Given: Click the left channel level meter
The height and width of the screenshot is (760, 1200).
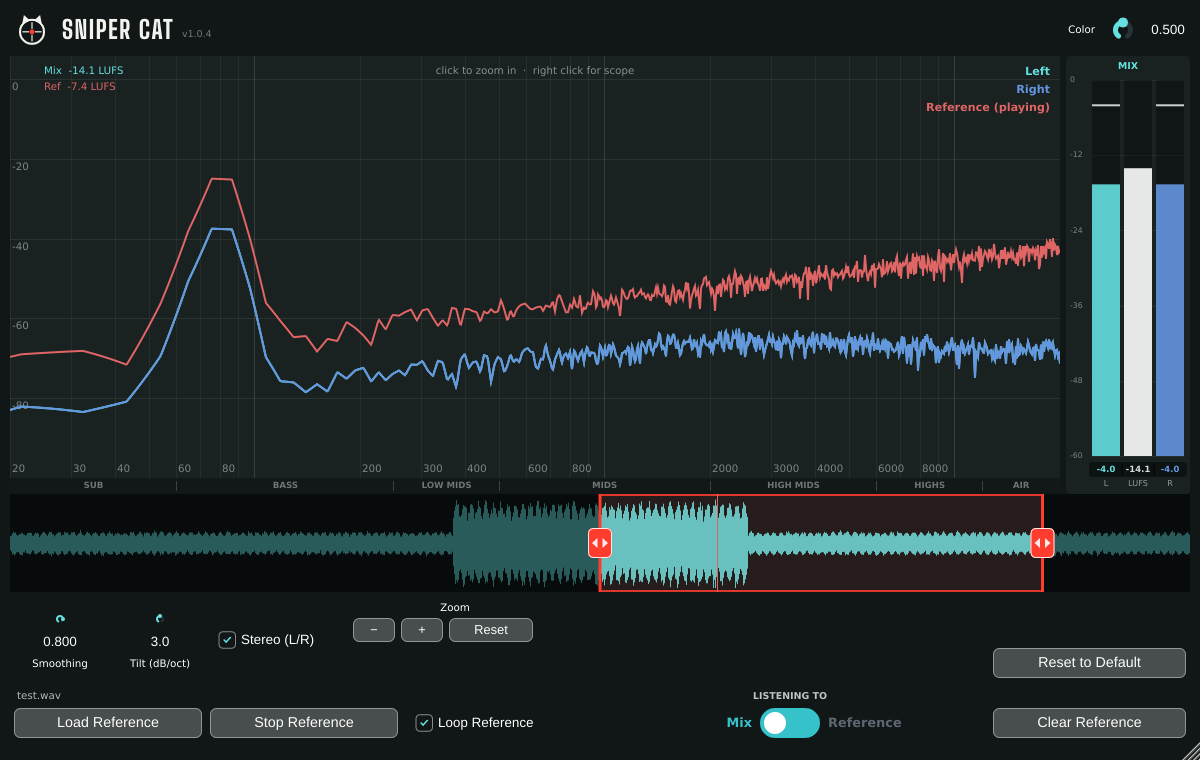Looking at the screenshot, I should (x=1106, y=268).
